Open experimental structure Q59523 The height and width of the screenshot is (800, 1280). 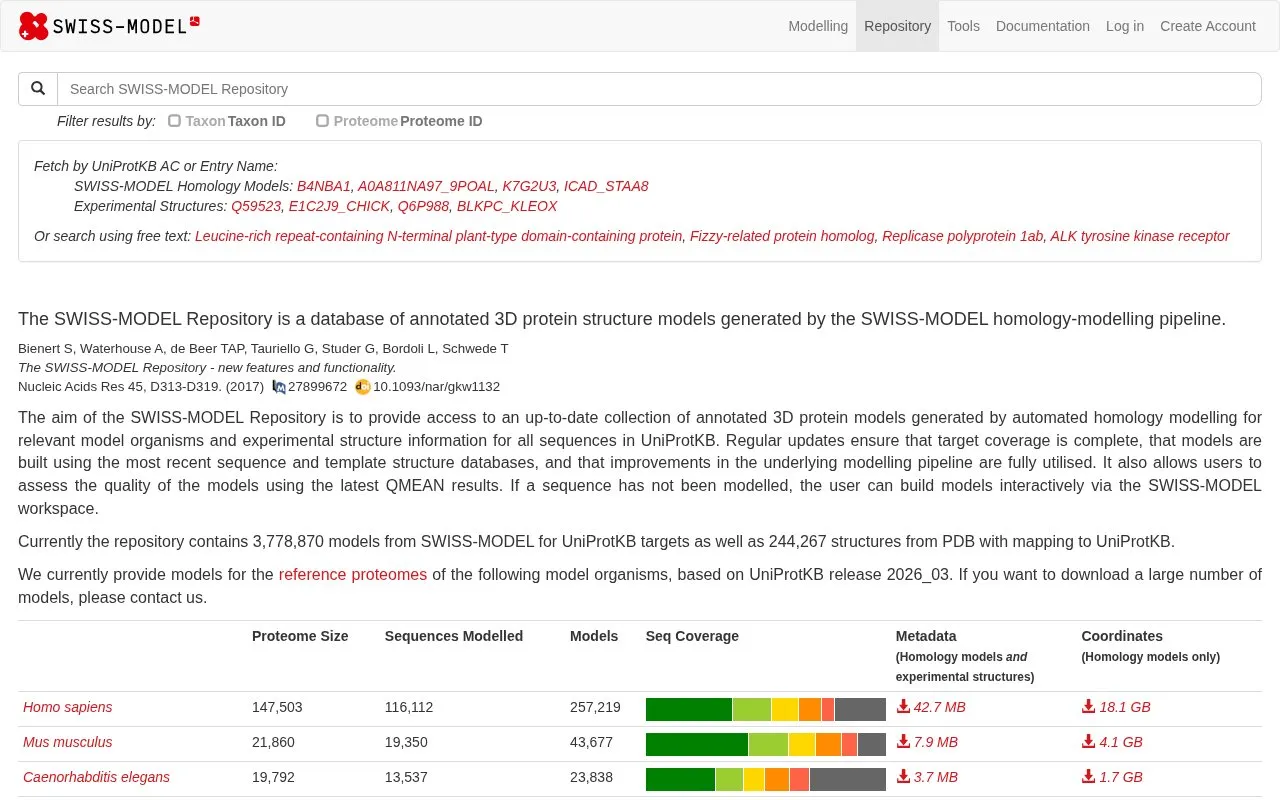click(x=256, y=206)
